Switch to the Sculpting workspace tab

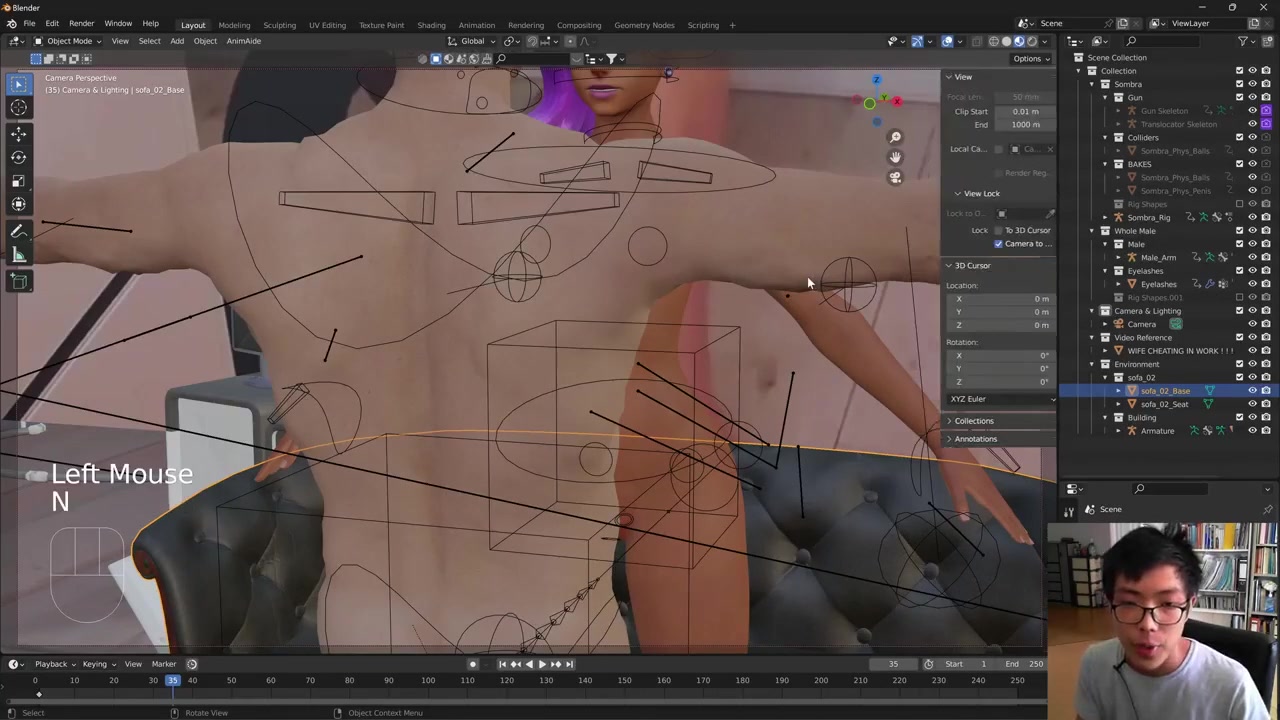pyautogui.click(x=279, y=25)
